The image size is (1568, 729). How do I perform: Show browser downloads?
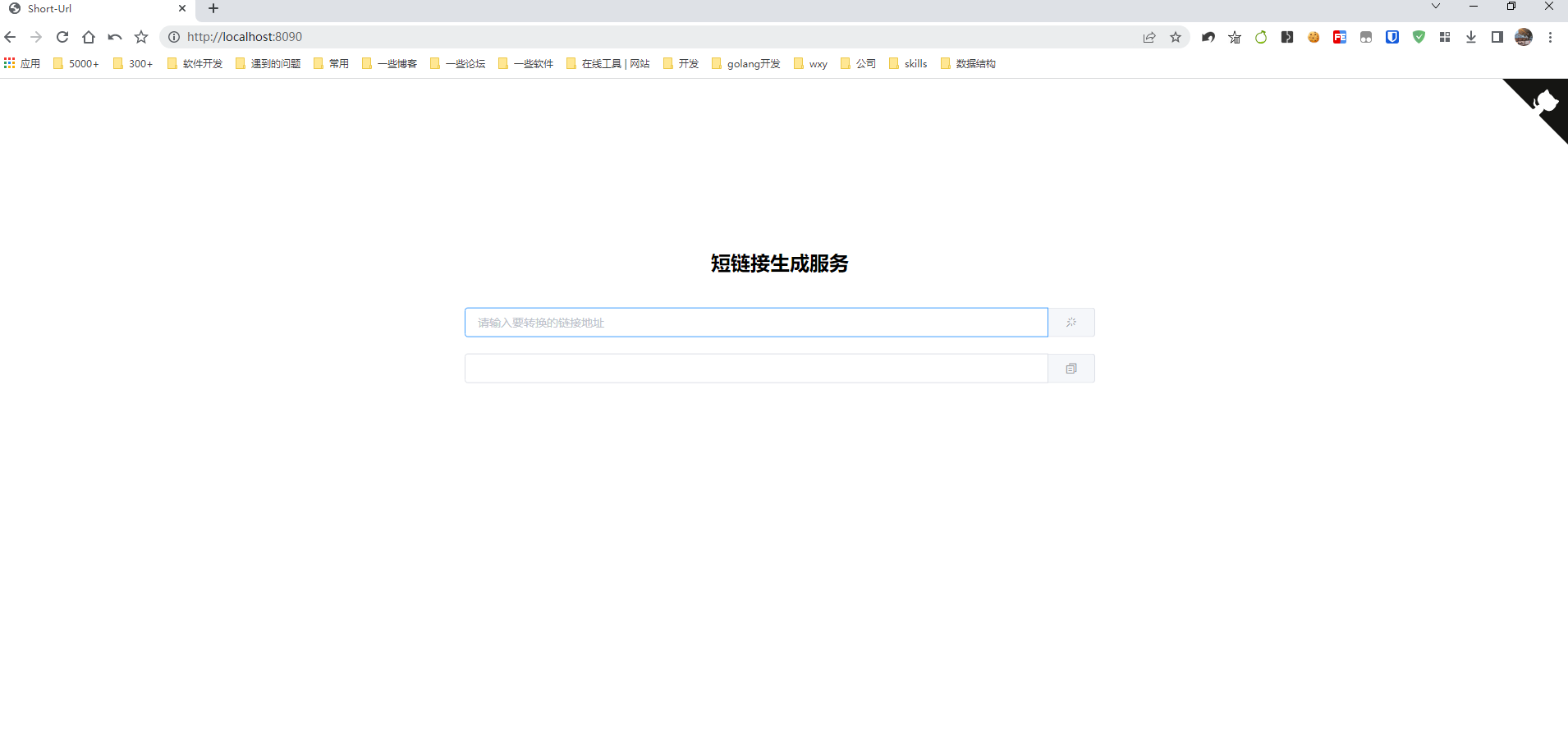[x=1471, y=37]
